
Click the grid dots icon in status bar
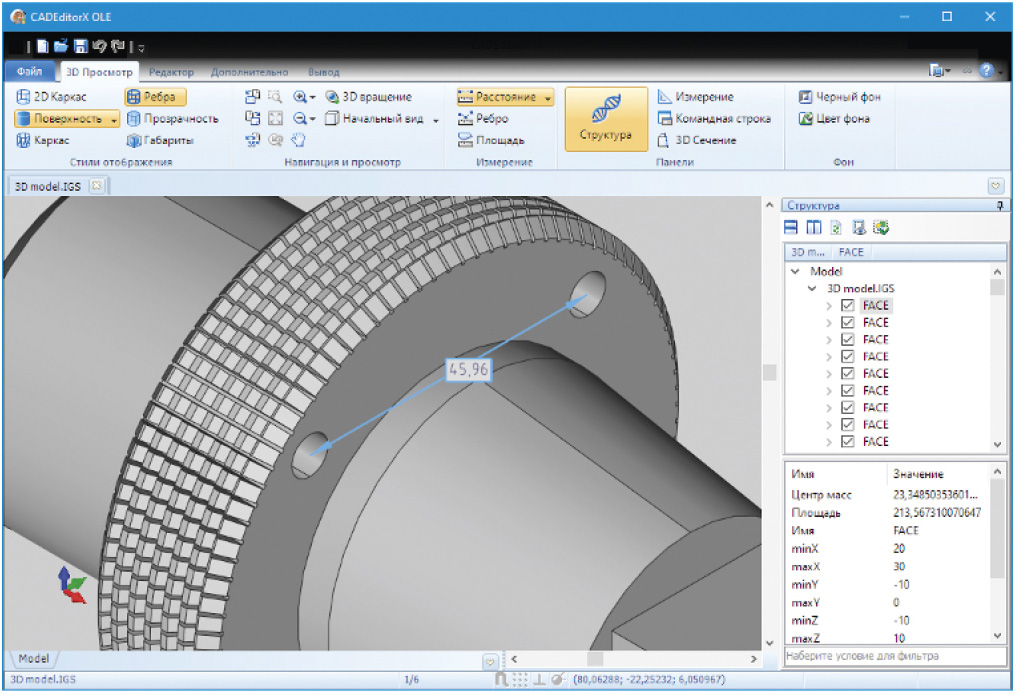point(520,679)
